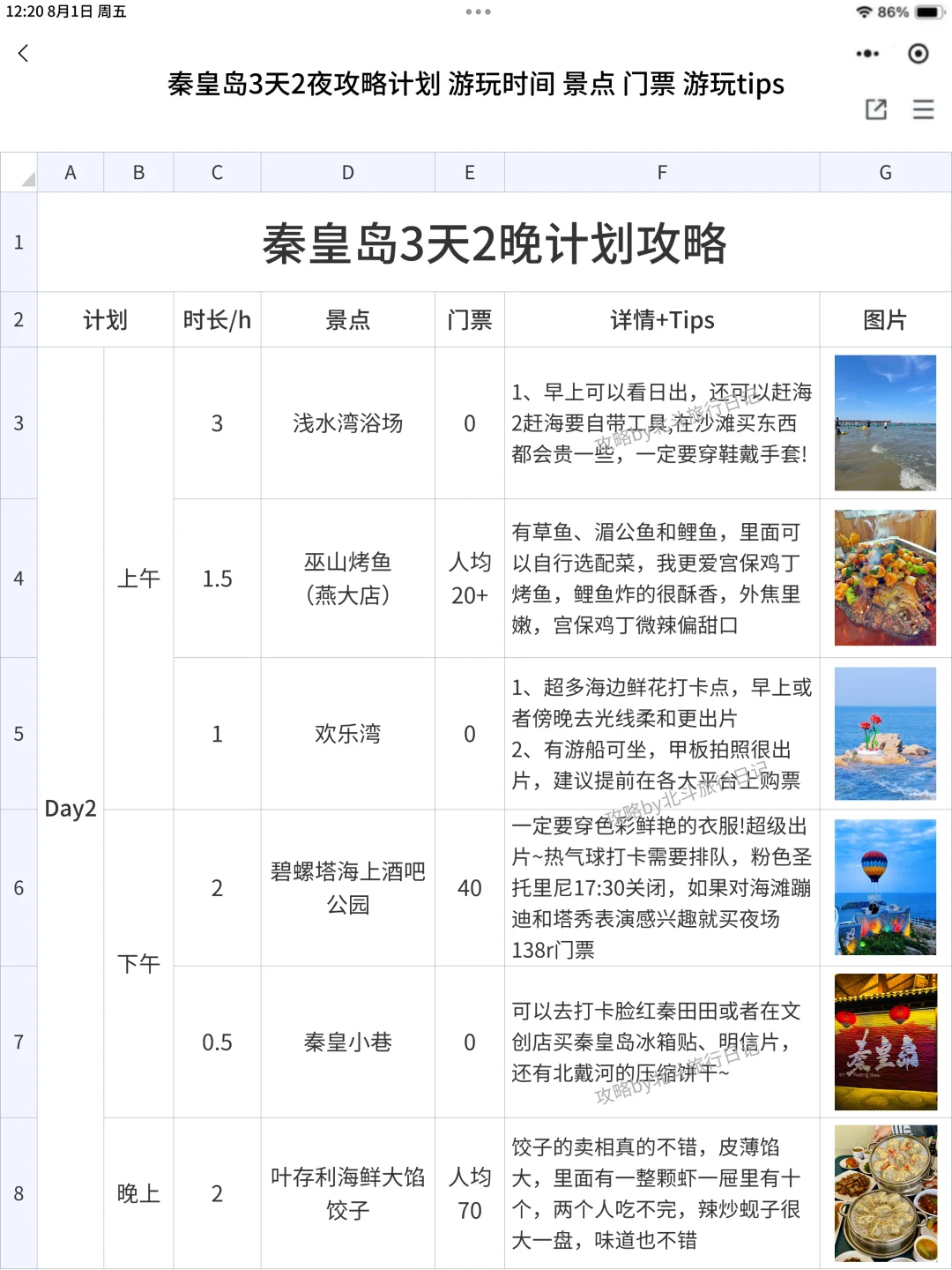Select the 下午 cell
952x1270 pixels.
coord(138,964)
